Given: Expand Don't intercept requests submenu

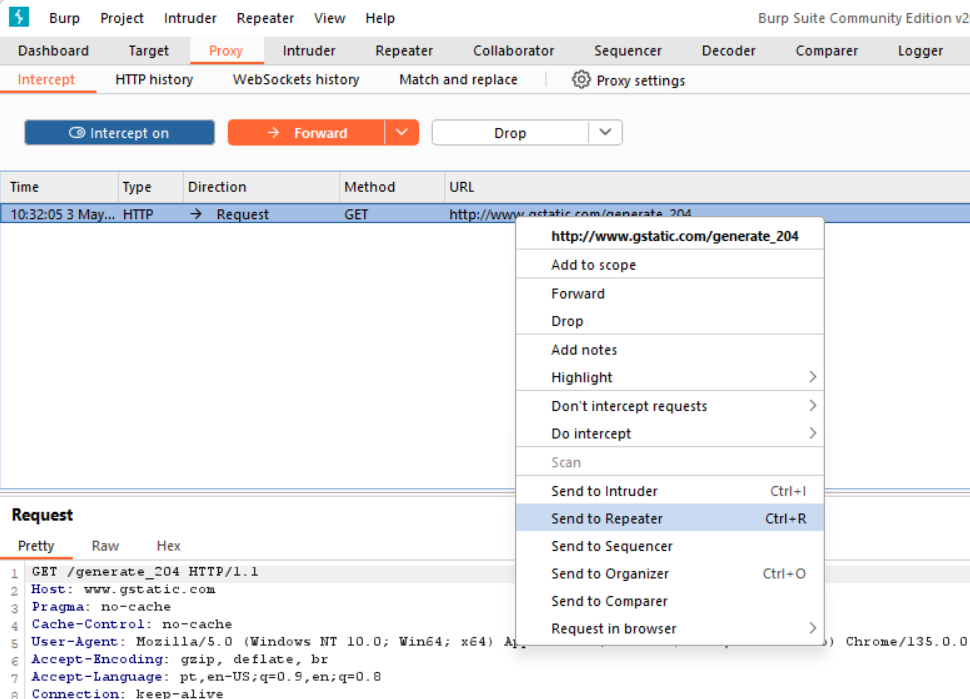Looking at the screenshot, I should 670,406.
